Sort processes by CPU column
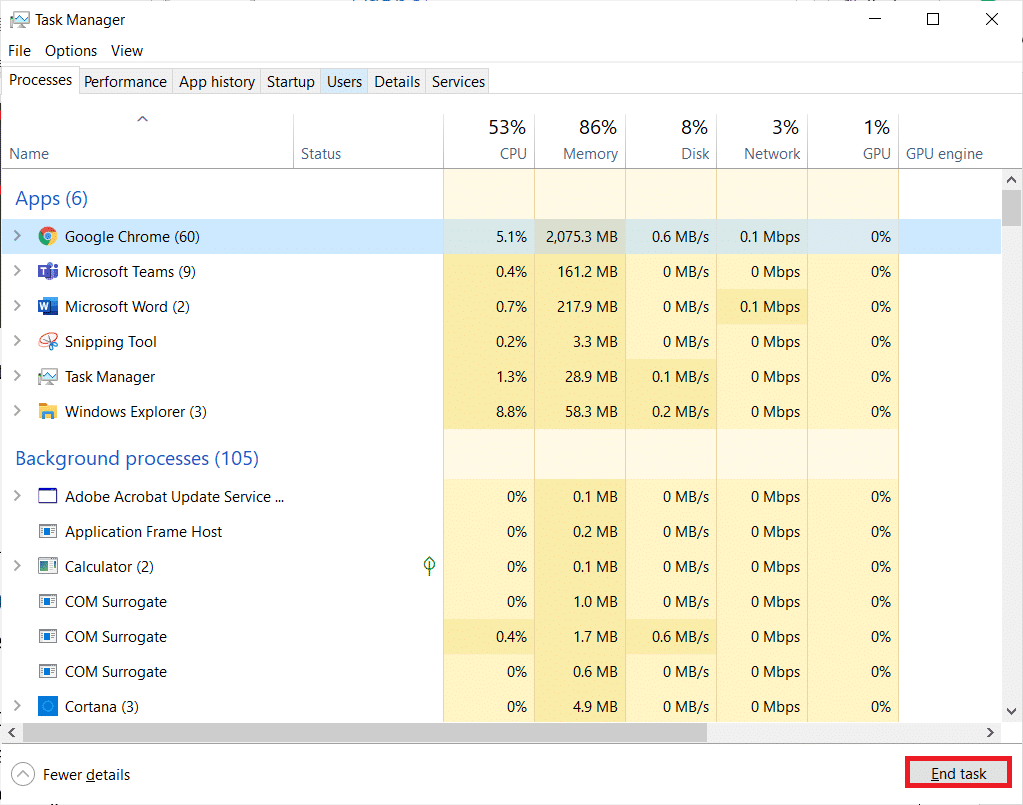Image resolution: width=1023 pixels, height=805 pixels. (489, 142)
